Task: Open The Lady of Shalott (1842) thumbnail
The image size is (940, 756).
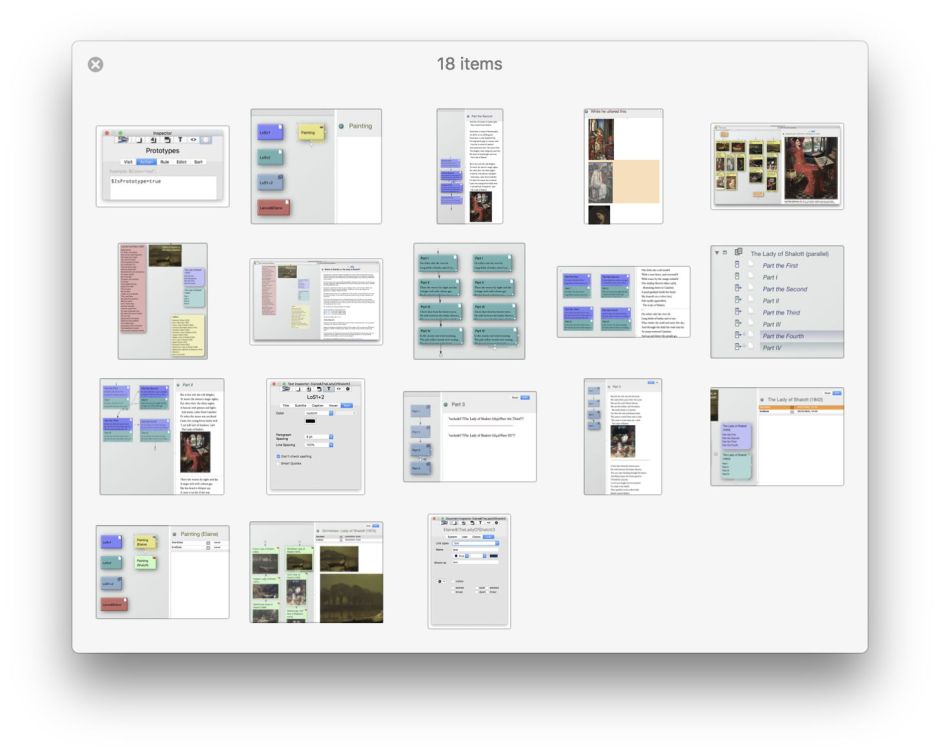Action: [x=777, y=436]
